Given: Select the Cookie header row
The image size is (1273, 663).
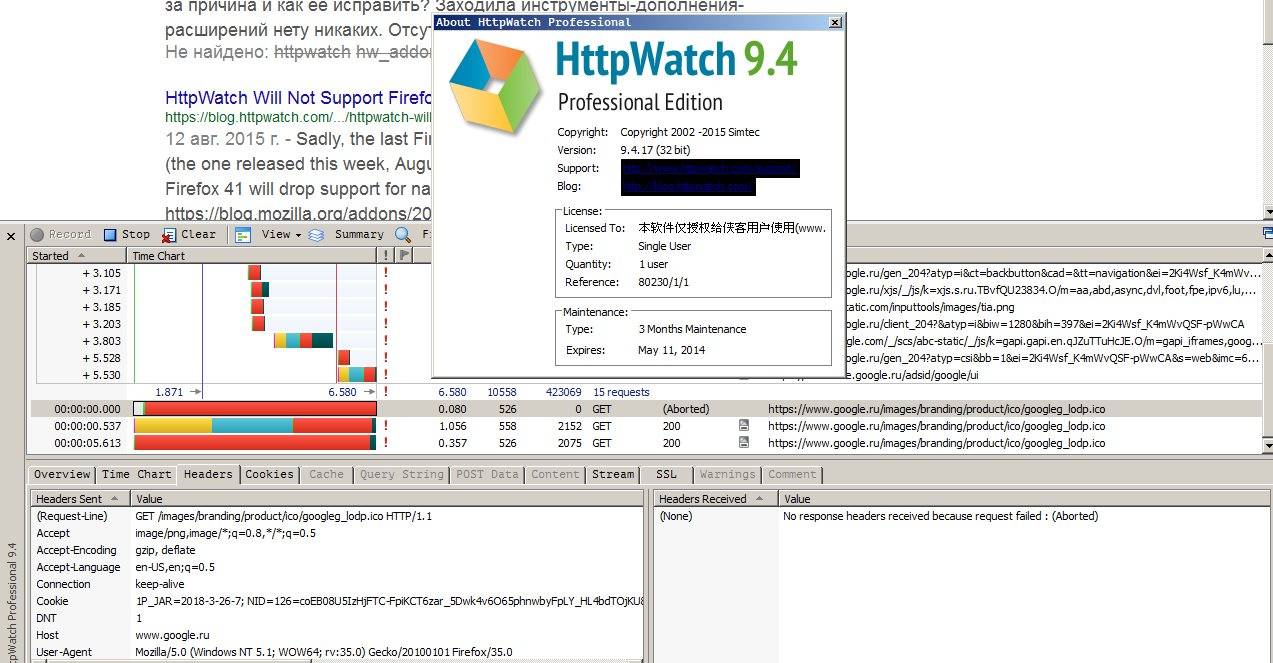Looking at the screenshot, I should point(338,601).
